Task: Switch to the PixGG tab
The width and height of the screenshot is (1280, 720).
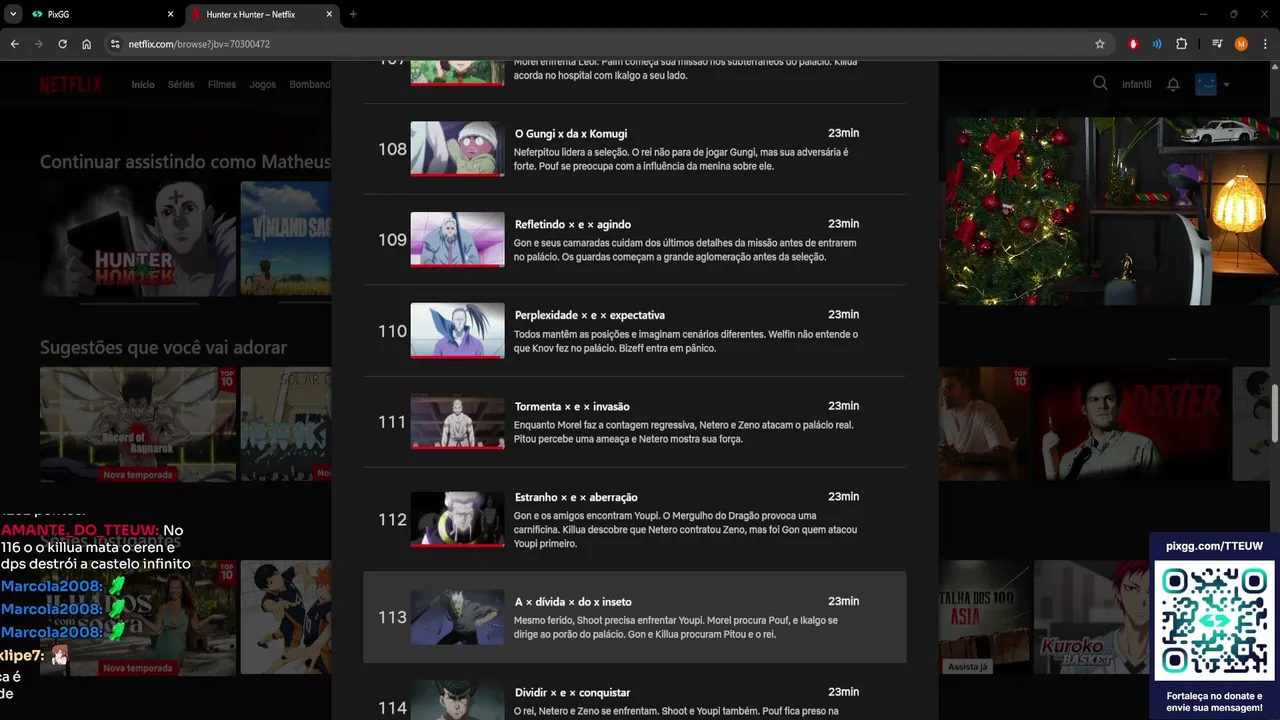Action: (102, 14)
